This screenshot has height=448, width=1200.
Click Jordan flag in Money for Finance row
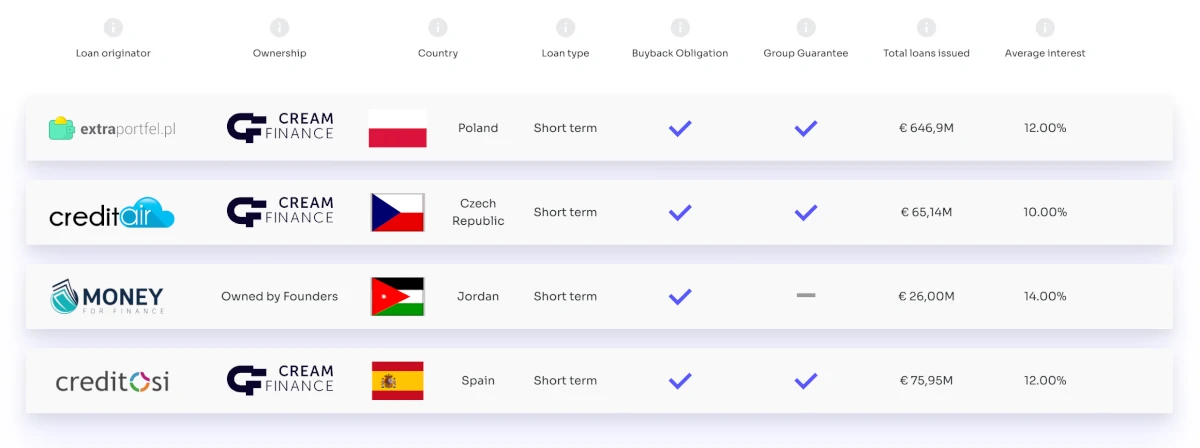tap(398, 296)
